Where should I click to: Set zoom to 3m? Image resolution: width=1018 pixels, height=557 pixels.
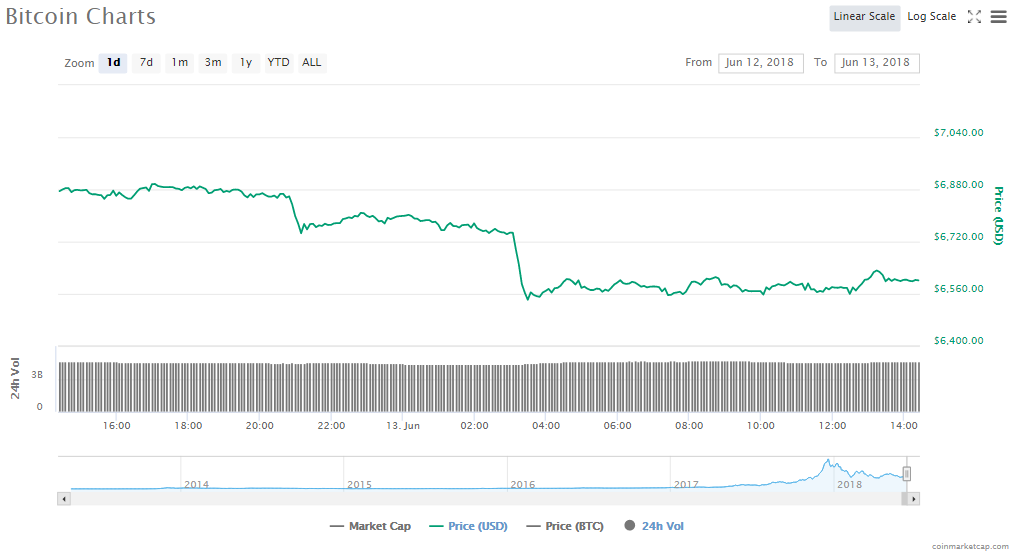(213, 63)
